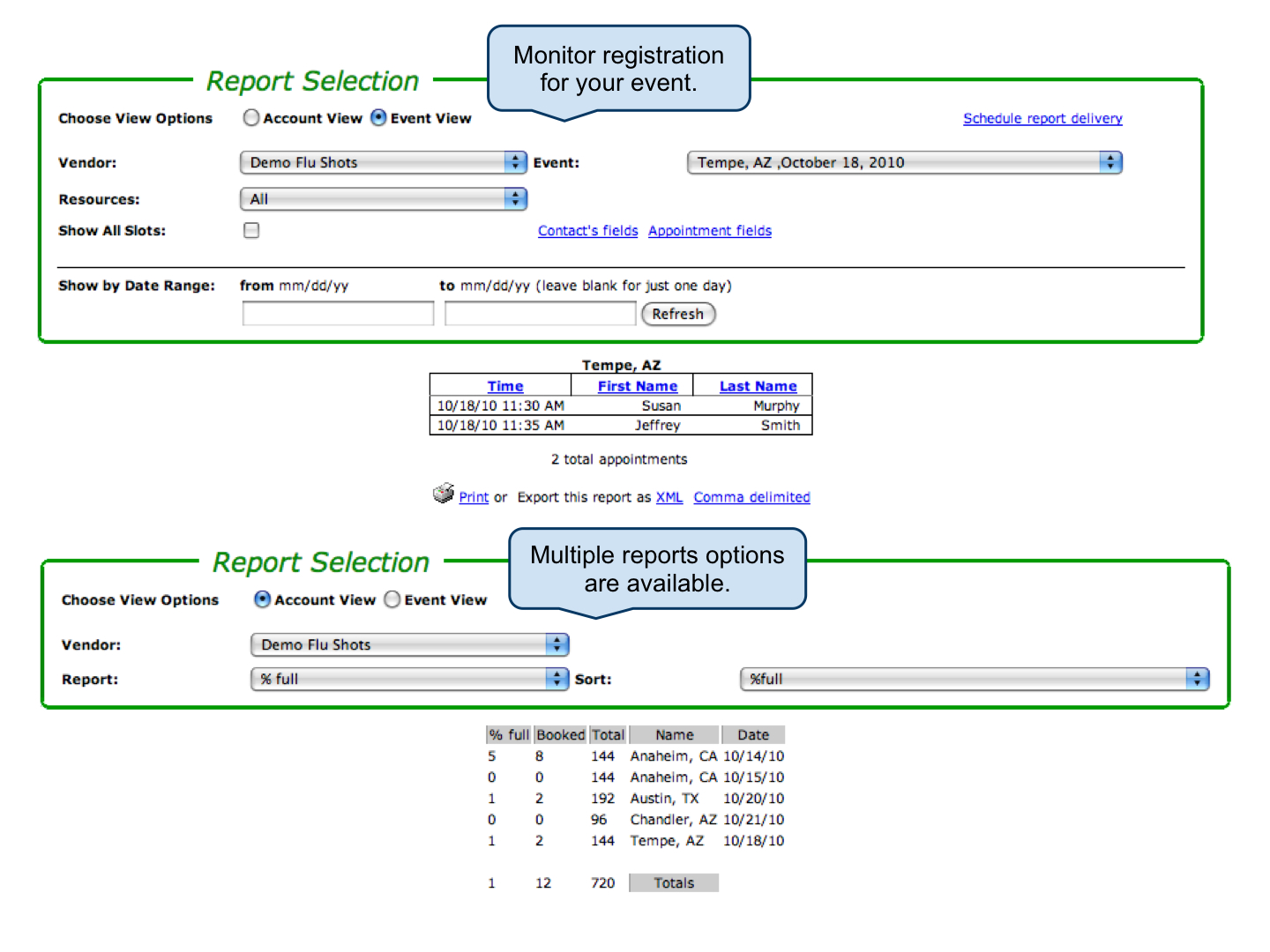Enable the Show All Slots checkbox
Image resolution: width=1270 pixels, height=952 pixels.
pyautogui.click(x=251, y=230)
